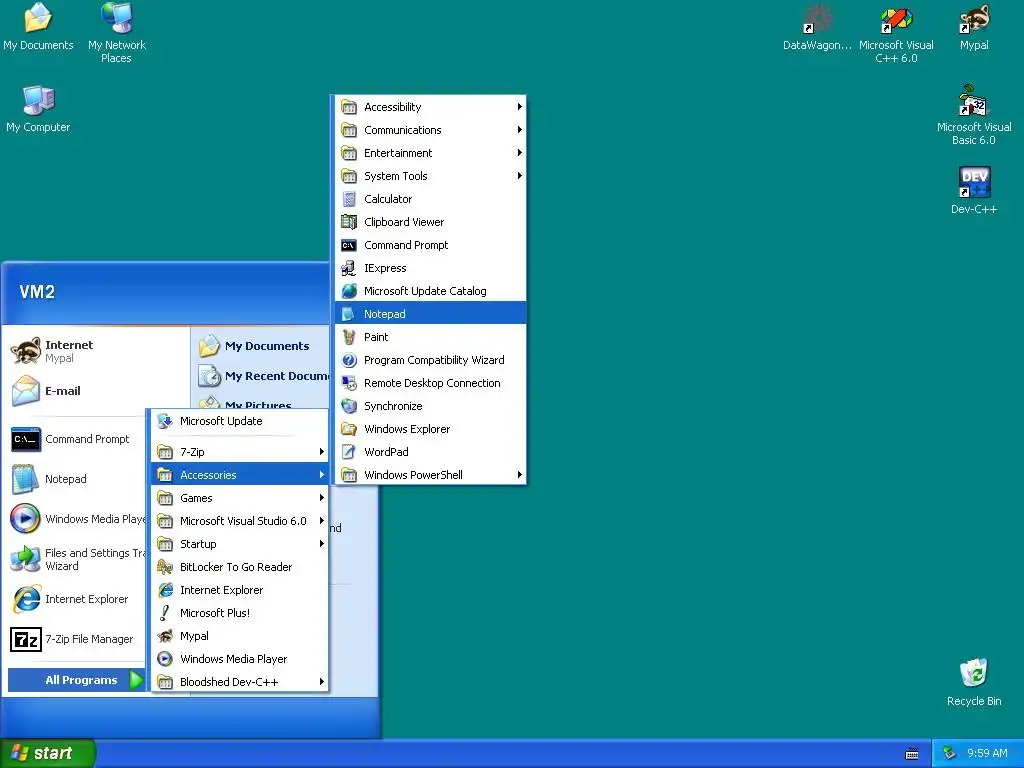The height and width of the screenshot is (768, 1024).
Task: Click pinned Command Prompt in Start menu
Action: [x=75, y=440]
